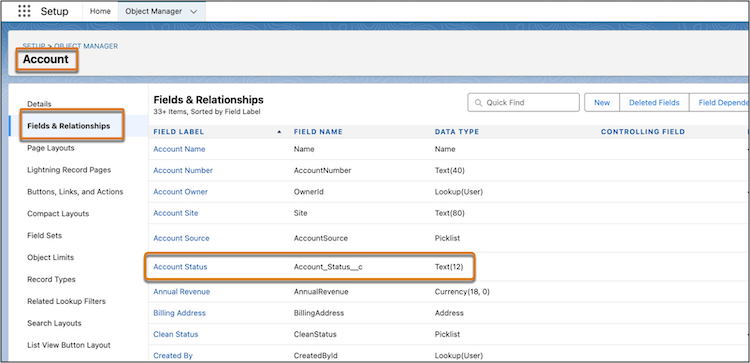Follow the SETUP breadcrumb link
The height and width of the screenshot is (363, 750).
coord(33,46)
